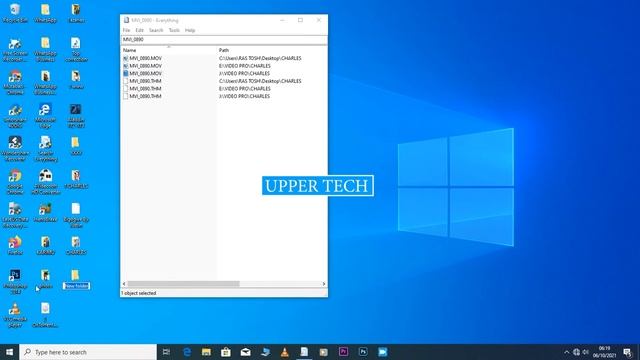This screenshot has height=360, width=640.
Task: Open the Edit menu in Everything
Action: pos(140,30)
